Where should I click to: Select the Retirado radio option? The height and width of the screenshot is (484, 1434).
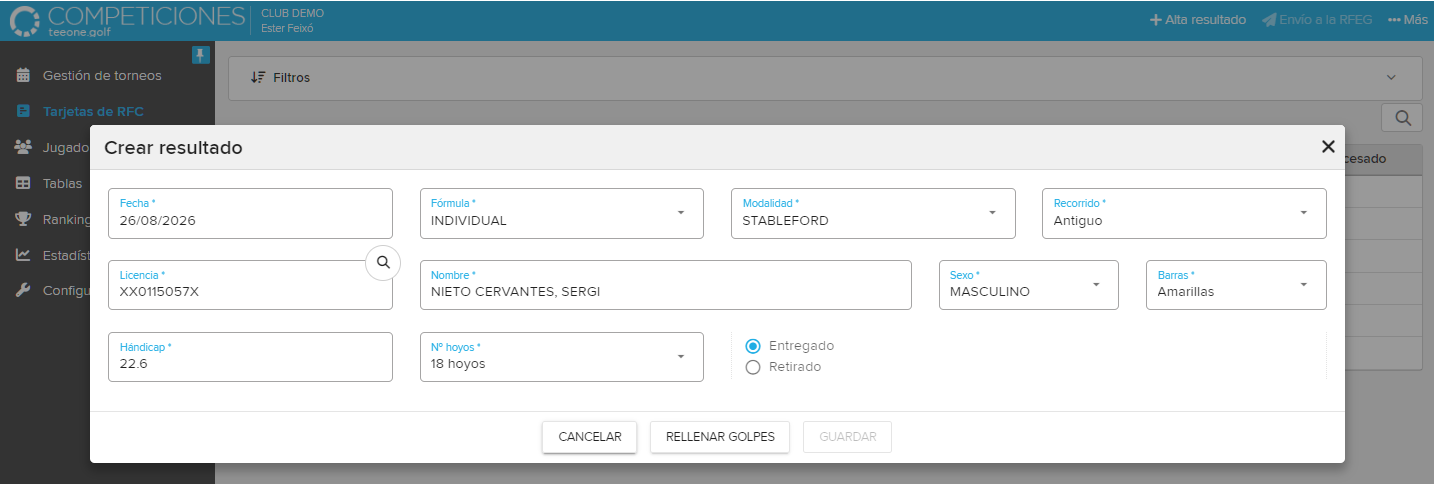coord(753,367)
